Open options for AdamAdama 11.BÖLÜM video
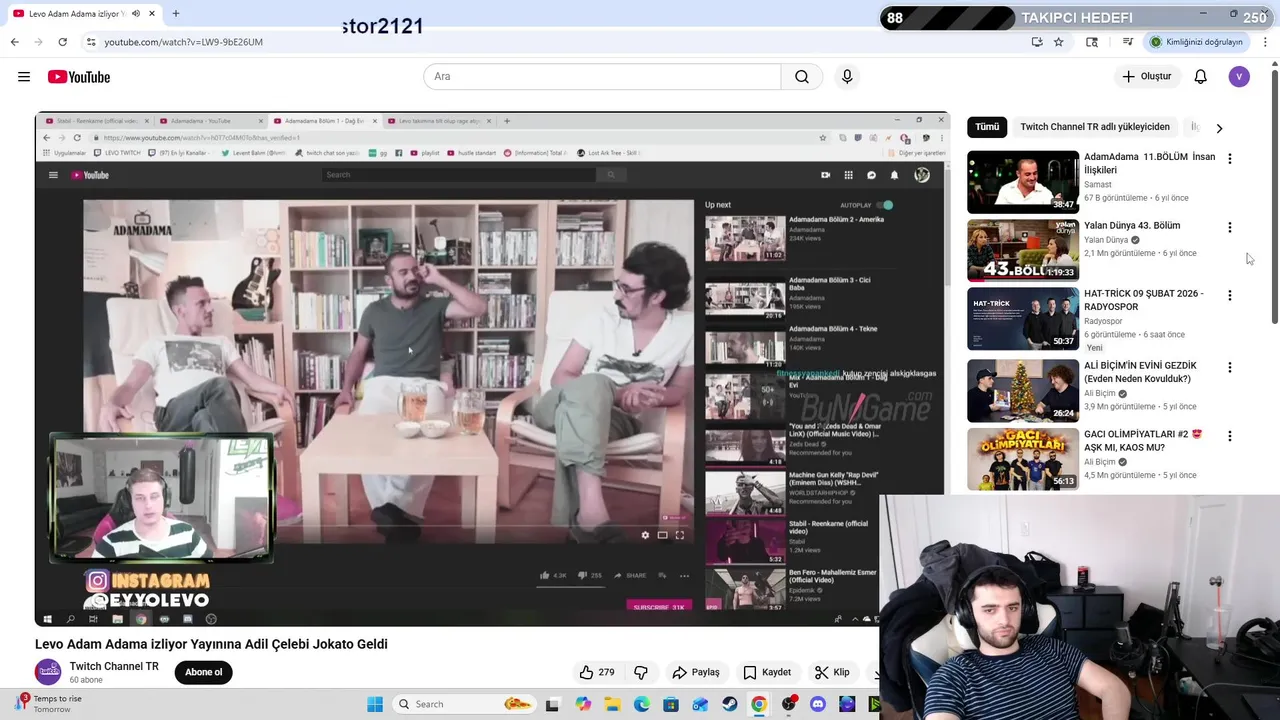Screen dimensions: 1280x720 (1230, 158)
